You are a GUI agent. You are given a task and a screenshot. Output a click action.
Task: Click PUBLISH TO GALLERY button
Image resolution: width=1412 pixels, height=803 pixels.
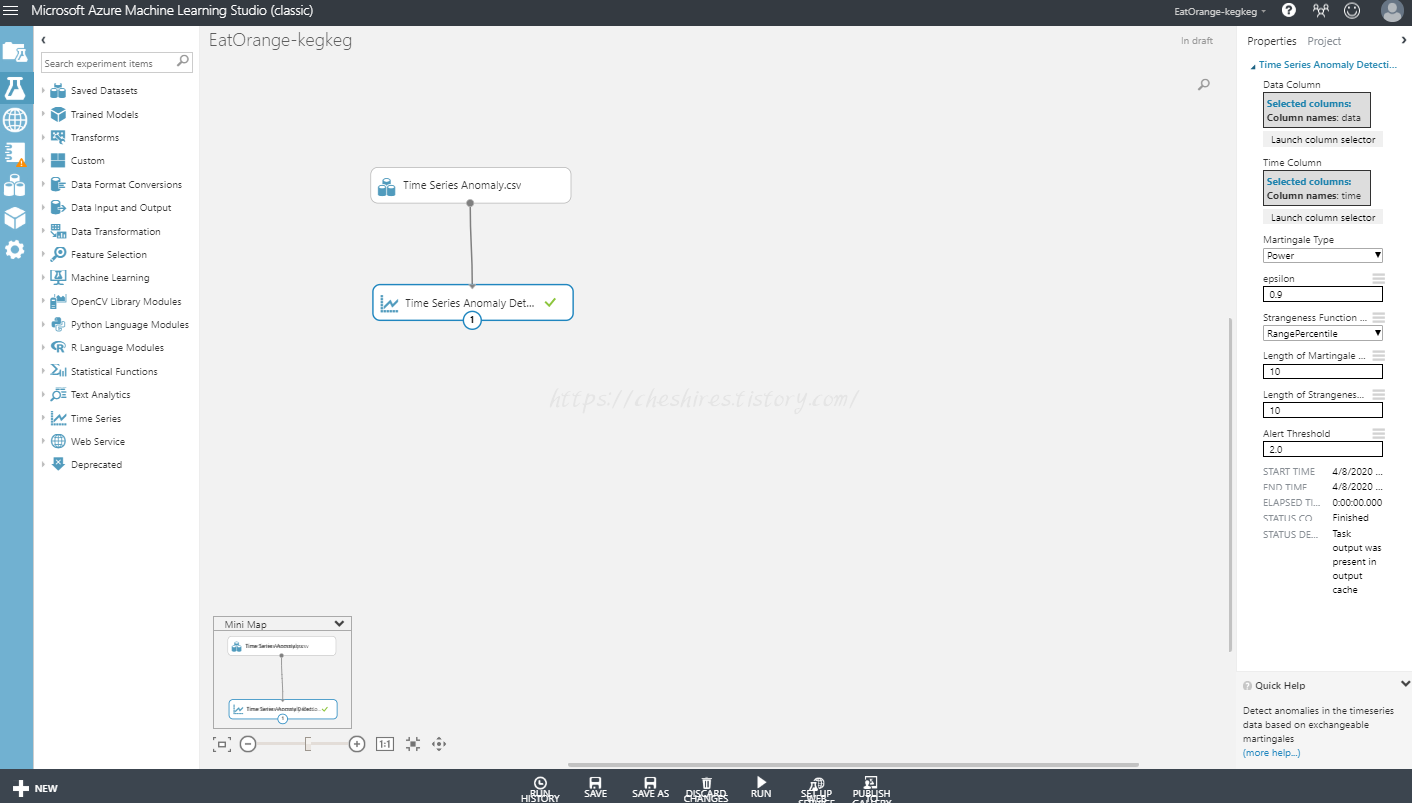871,789
